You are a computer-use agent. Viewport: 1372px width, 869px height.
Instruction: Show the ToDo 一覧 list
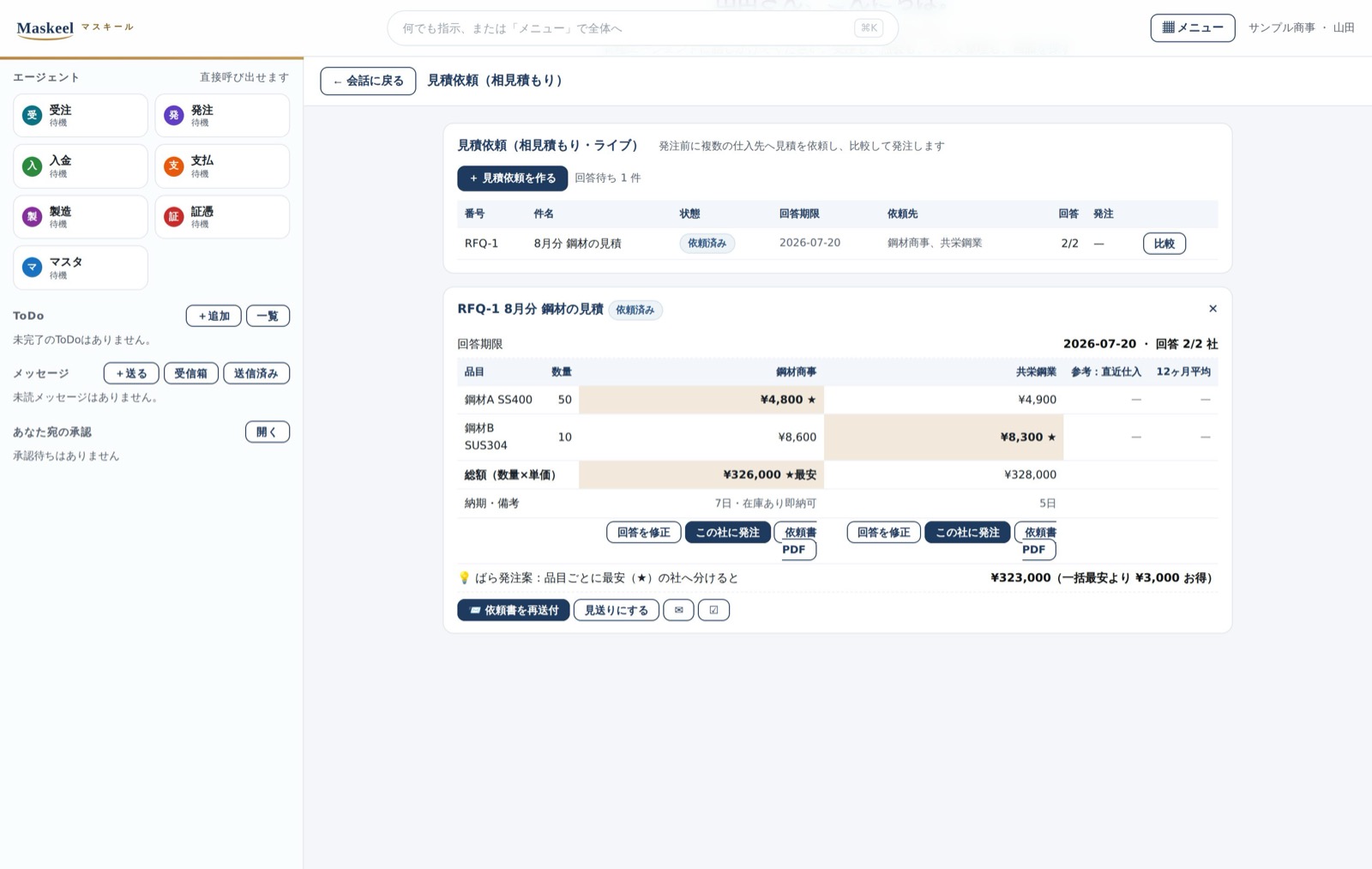(x=268, y=316)
